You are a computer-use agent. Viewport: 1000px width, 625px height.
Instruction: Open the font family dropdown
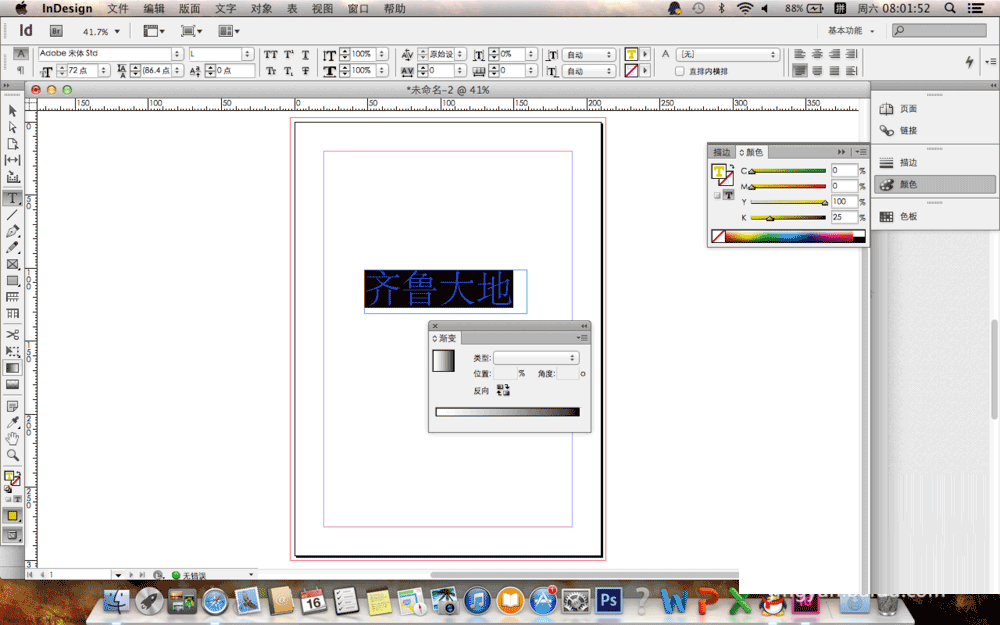[x=177, y=54]
